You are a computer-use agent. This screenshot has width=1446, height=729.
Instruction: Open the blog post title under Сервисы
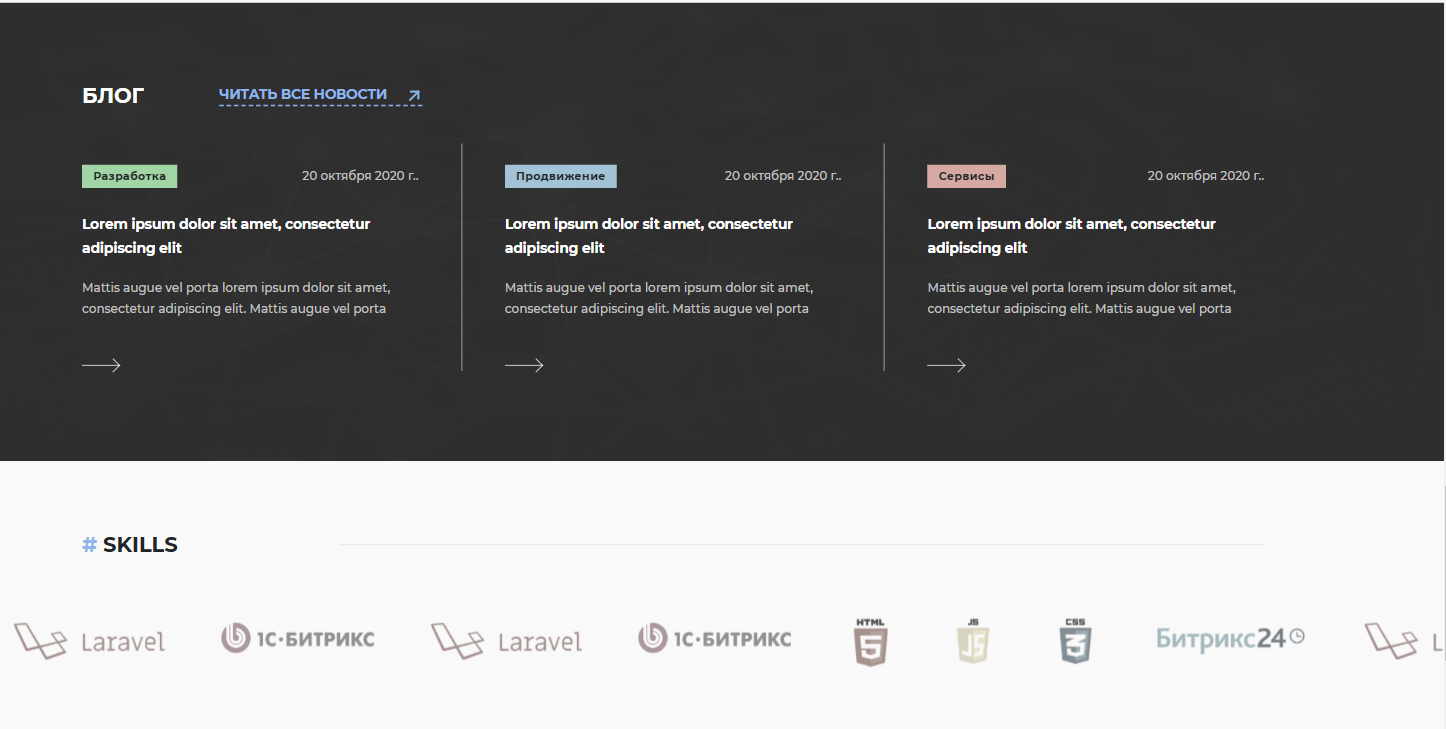(1071, 235)
